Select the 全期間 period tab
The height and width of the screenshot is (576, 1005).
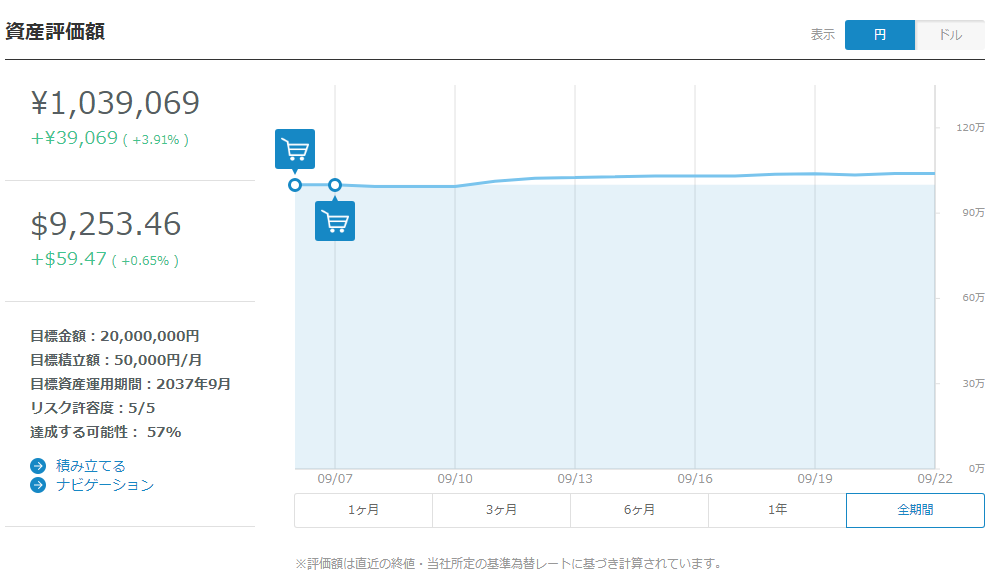coord(915,510)
